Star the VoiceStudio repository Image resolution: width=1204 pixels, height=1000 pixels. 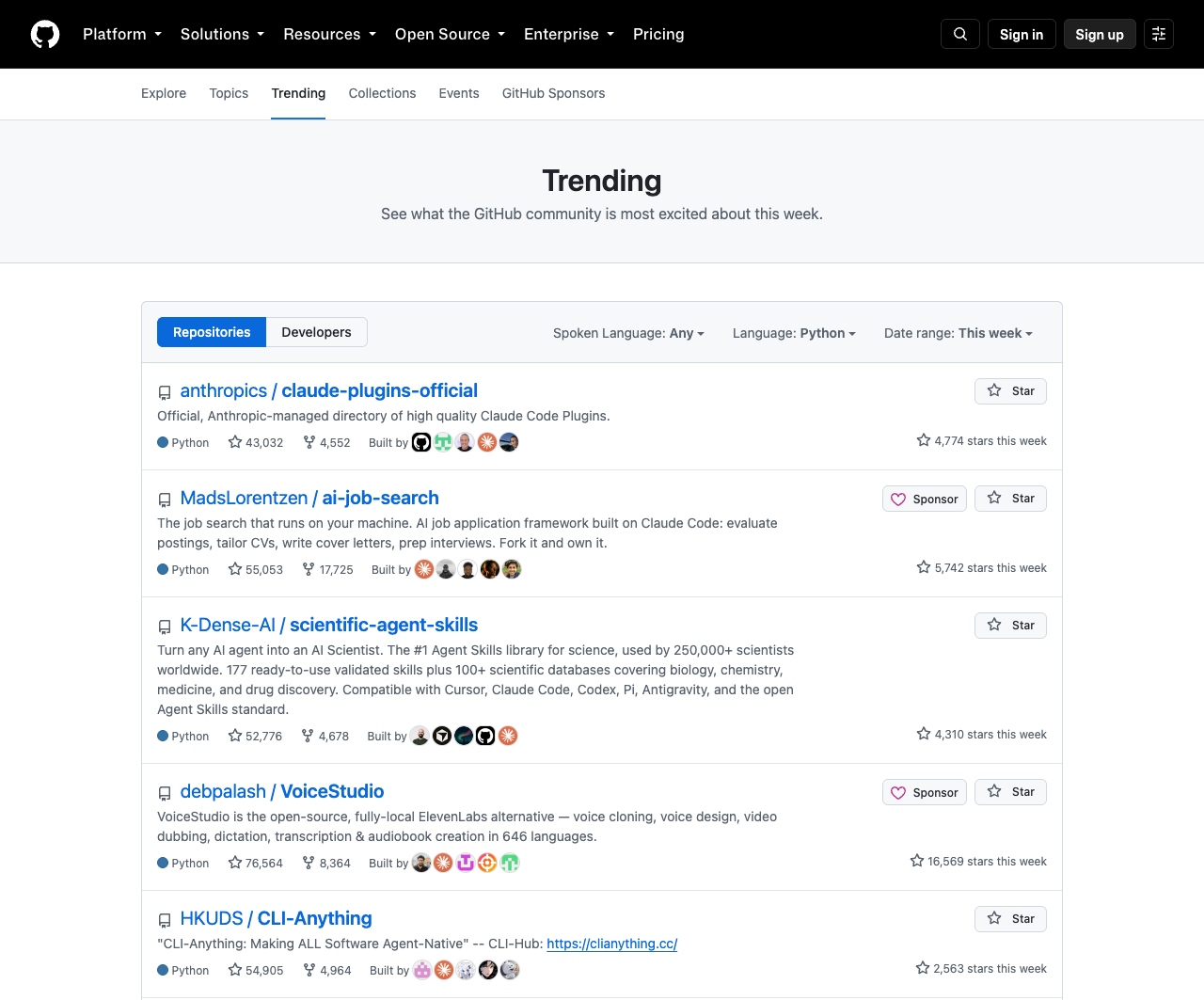click(x=1010, y=792)
